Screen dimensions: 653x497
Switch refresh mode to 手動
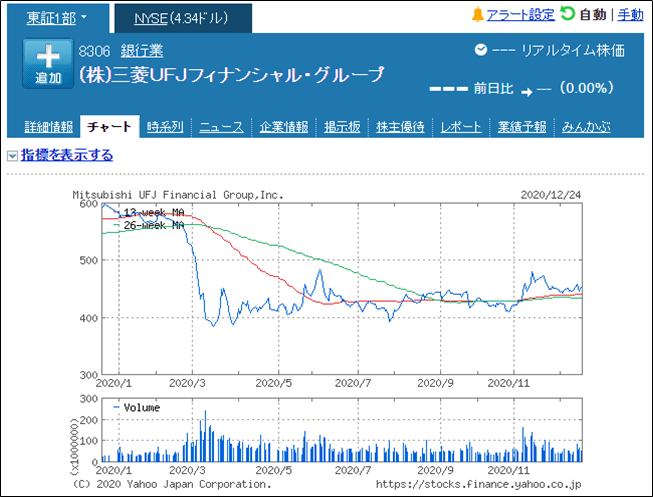click(x=631, y=15)
